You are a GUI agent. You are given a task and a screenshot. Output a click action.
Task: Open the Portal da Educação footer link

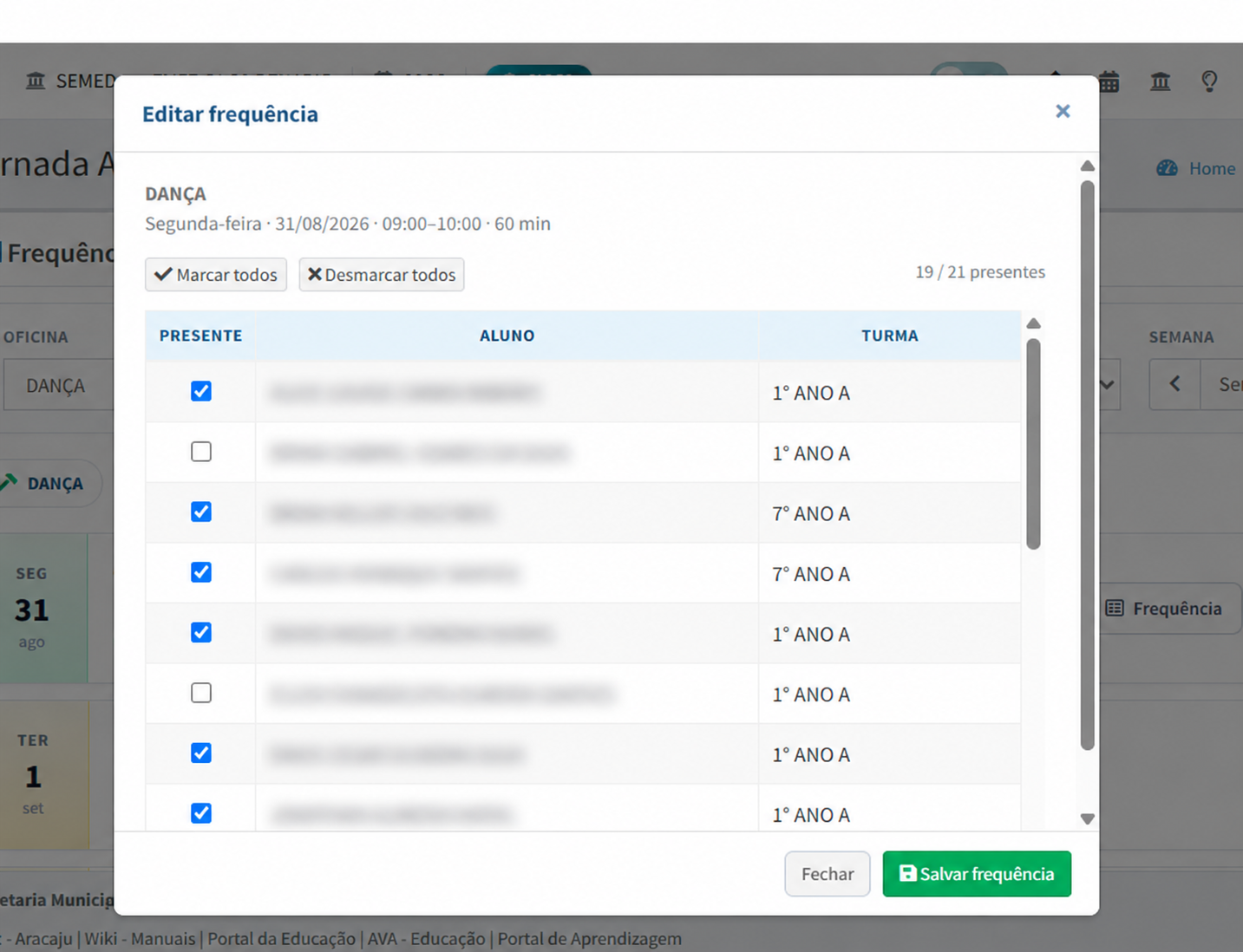pyautogui.click(x=281, y=938)
